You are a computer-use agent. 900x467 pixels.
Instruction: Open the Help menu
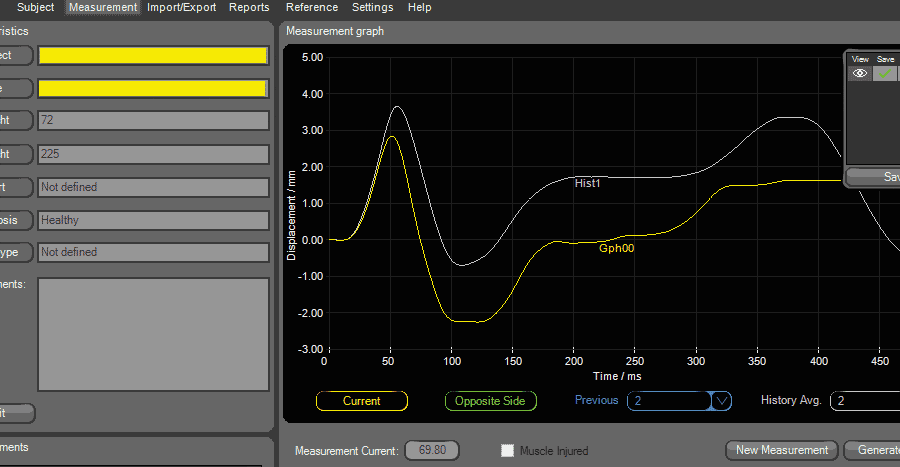(420, 7)
